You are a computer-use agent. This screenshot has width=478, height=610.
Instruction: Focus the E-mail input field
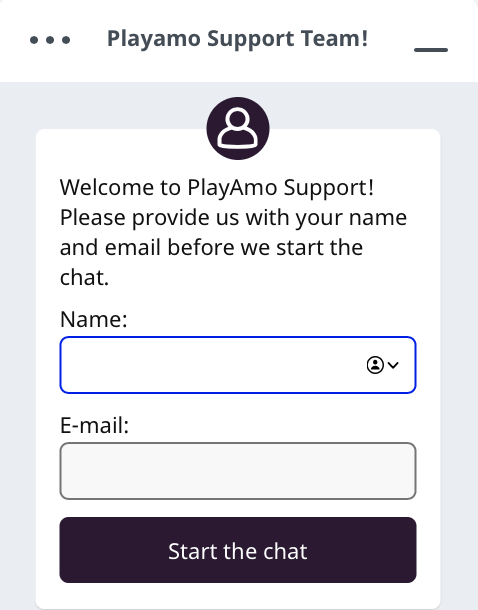pyautogui.click(x=238, y=471)
